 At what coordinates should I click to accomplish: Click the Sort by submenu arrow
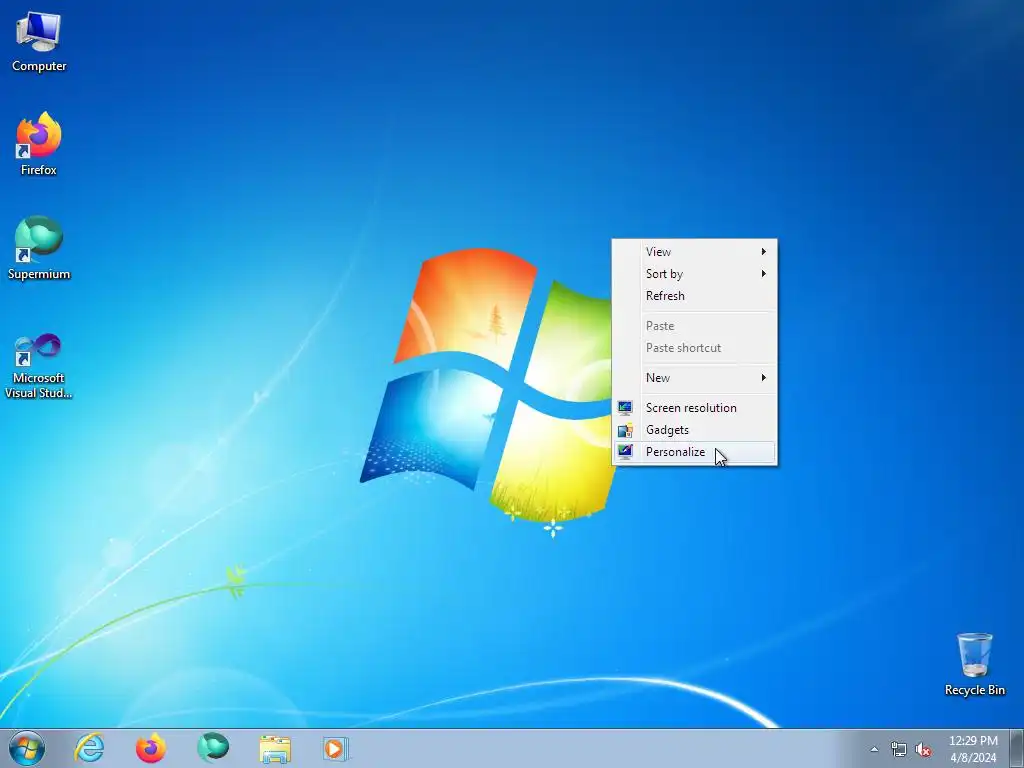tap(763, 274)
